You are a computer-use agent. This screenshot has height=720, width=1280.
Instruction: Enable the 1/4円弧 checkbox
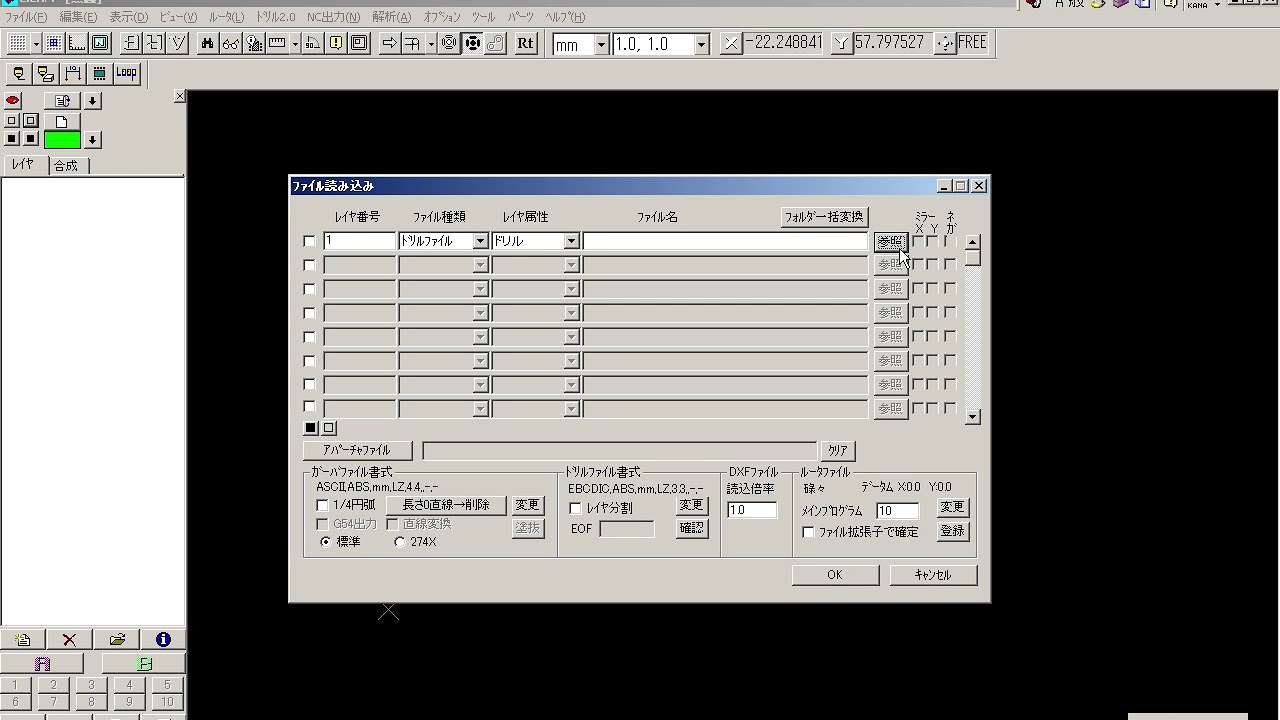[x=322, y=506]
